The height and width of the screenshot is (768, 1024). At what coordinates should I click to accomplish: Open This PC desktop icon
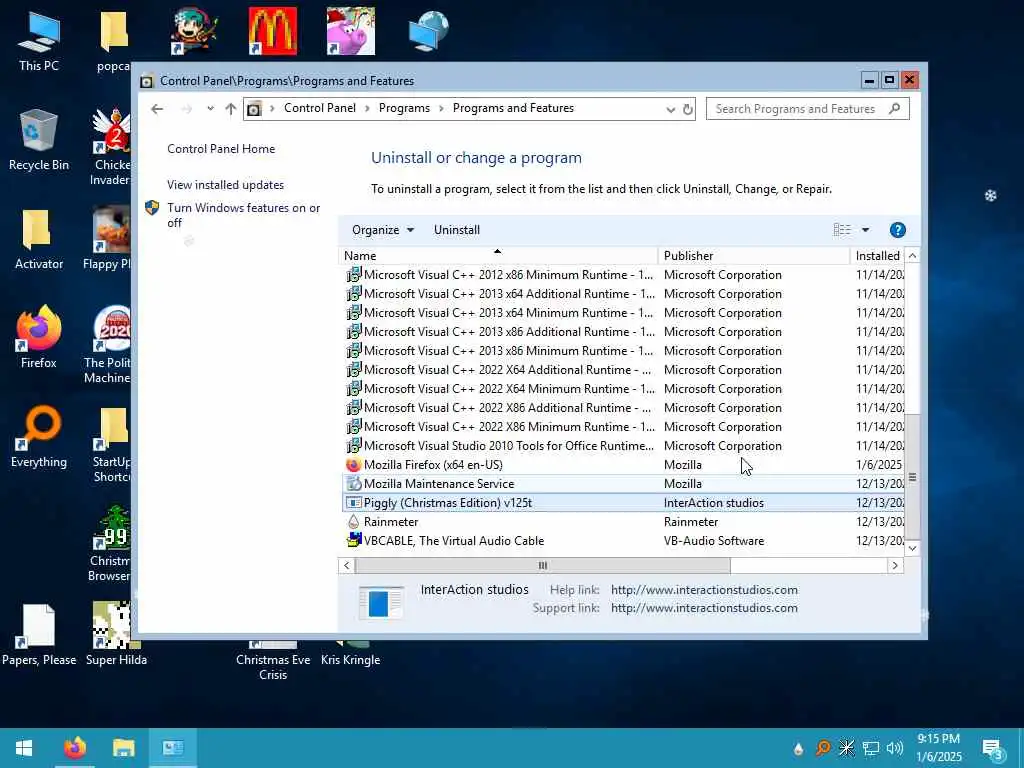coord(39,42)
